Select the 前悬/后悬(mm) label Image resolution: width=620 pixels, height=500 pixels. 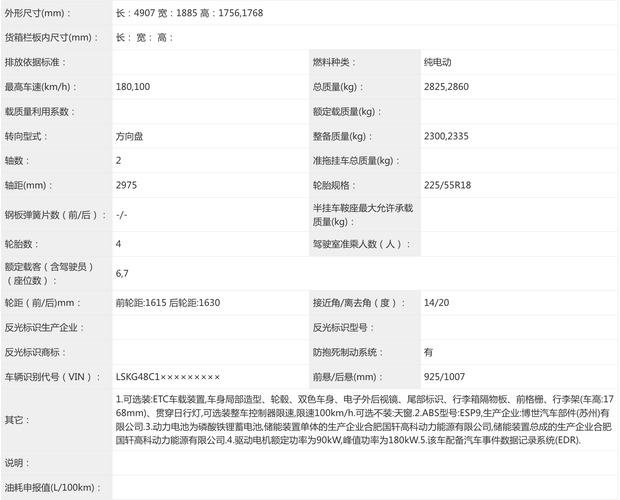click(348, 377)
